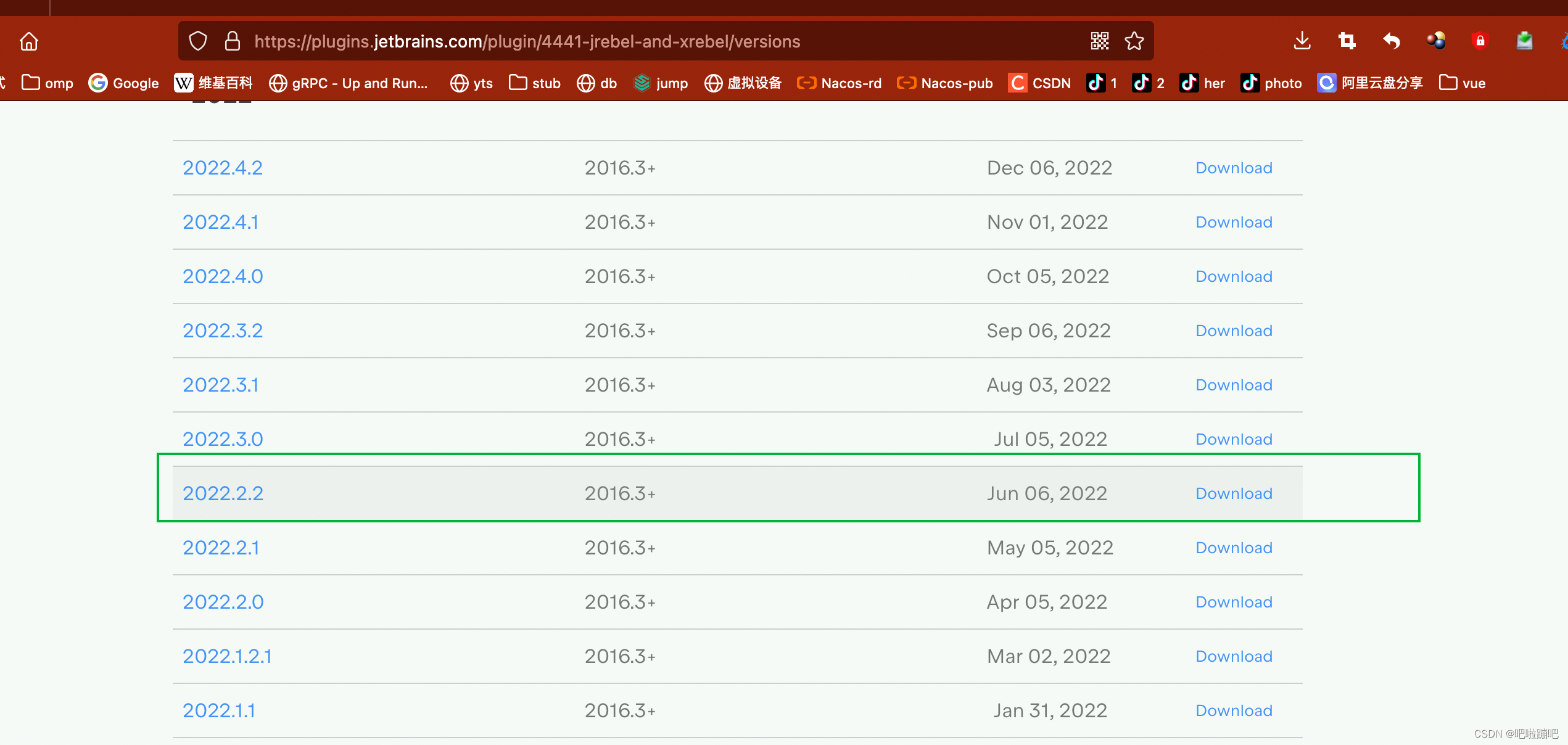The image size is (1568, 745).
Task: Expand the vue bookmarks folder
Action: 1463,83
